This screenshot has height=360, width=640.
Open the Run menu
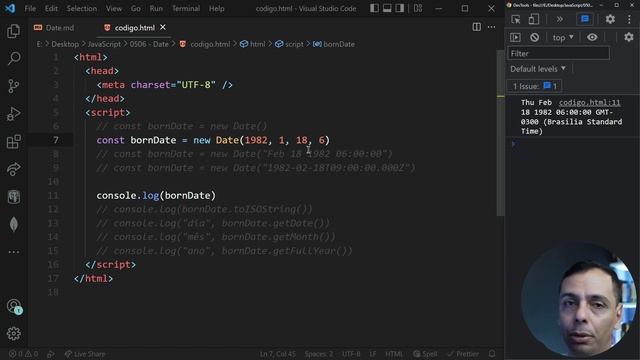[x=156, y=8]
